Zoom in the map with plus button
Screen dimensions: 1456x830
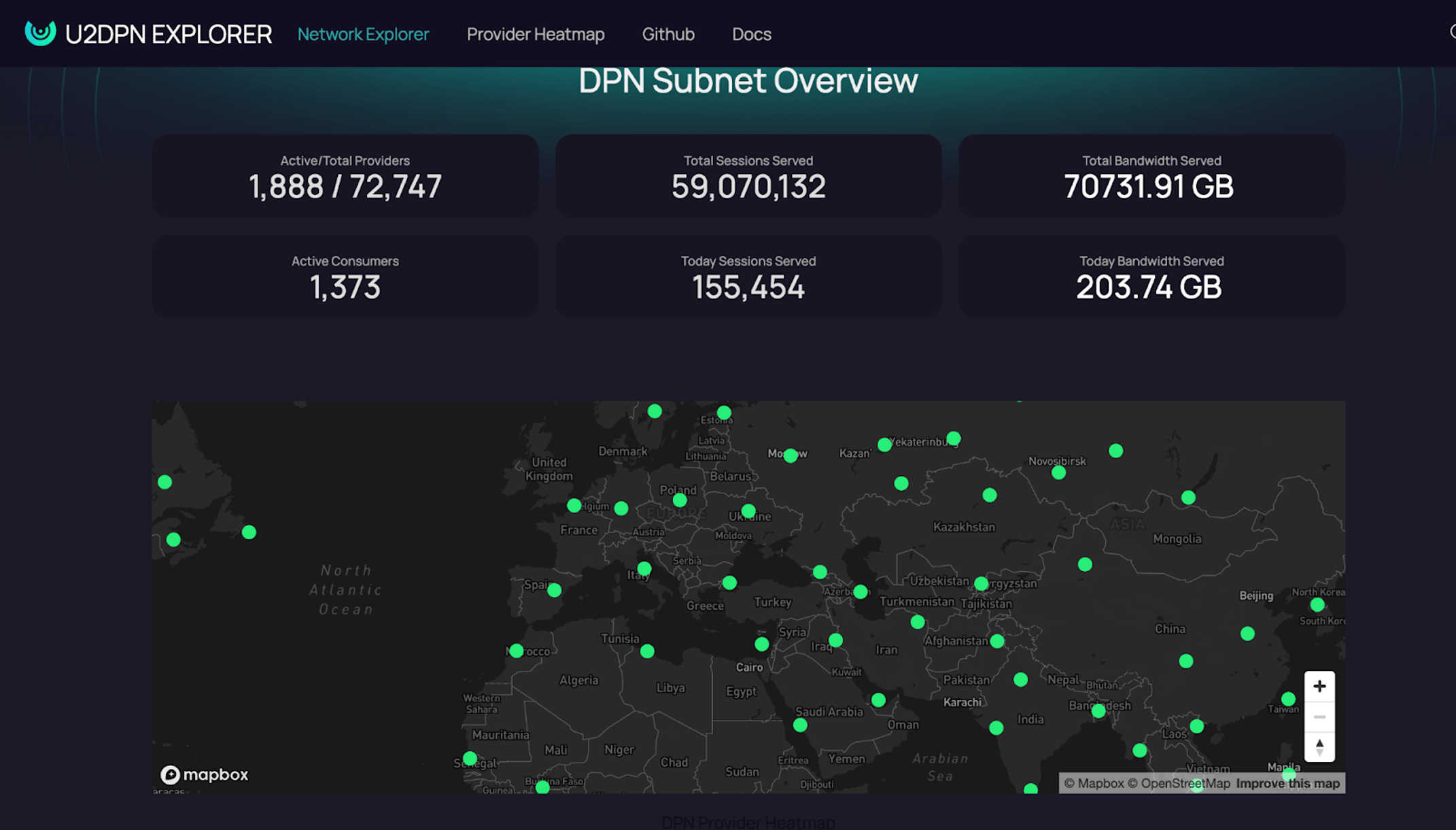pyautogui.click(x=1319, y=686)
